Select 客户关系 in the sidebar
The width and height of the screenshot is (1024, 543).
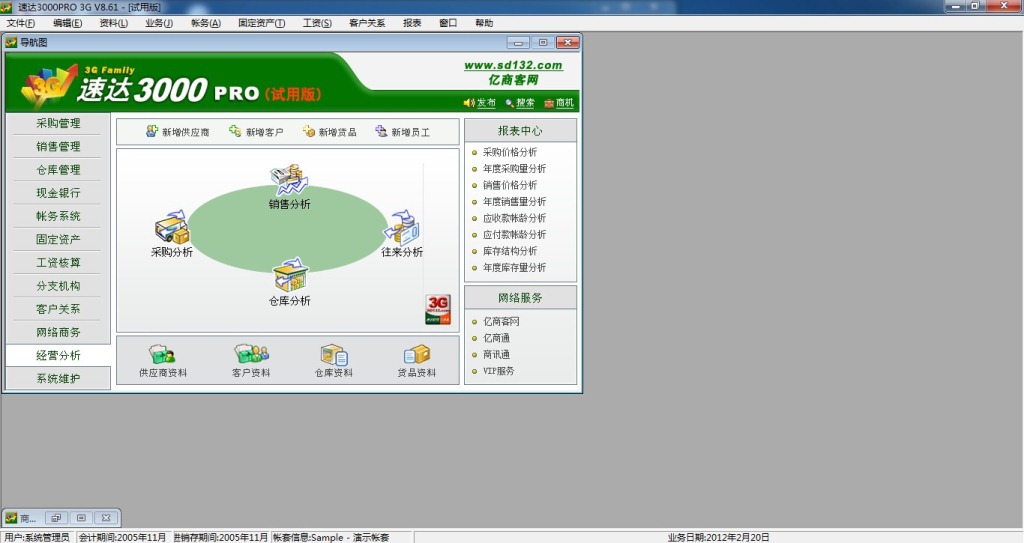[x=58, y=309]
